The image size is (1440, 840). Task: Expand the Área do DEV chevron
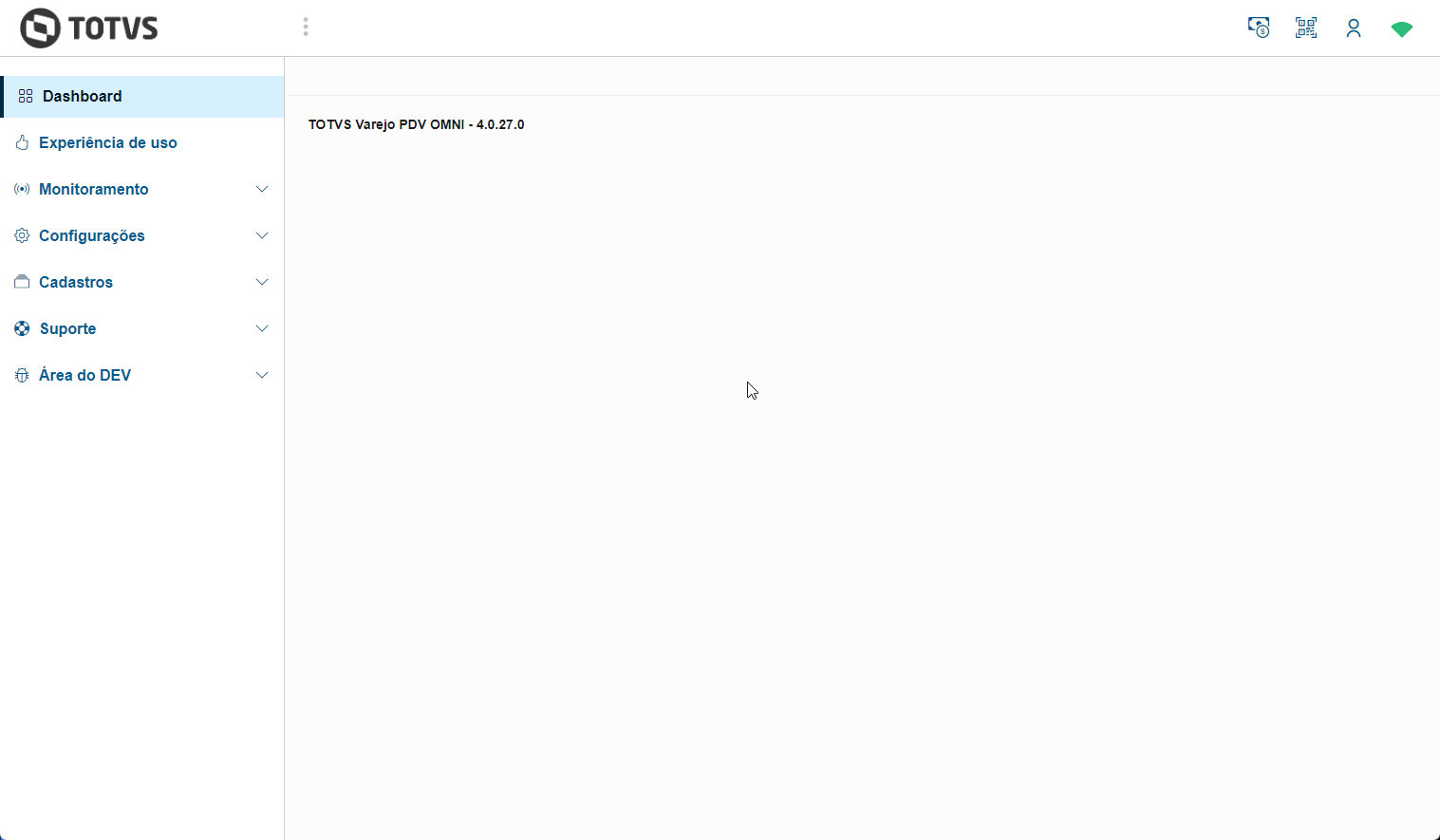262,375
